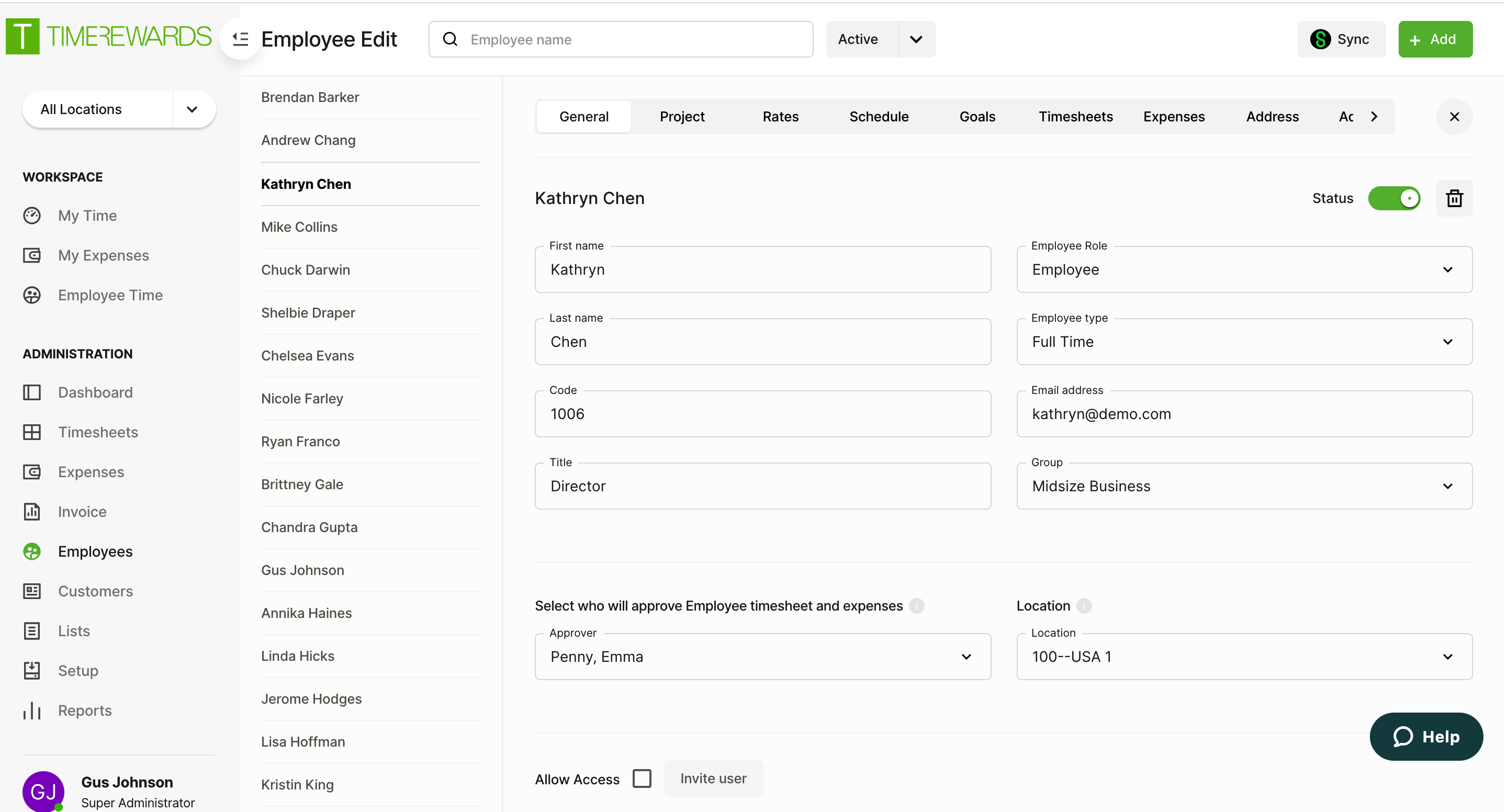This screenshot has height=812, width=1507.
Task: Open the Invoice sidebar icon
Action: pyautogui.click(x=31, y=512)
